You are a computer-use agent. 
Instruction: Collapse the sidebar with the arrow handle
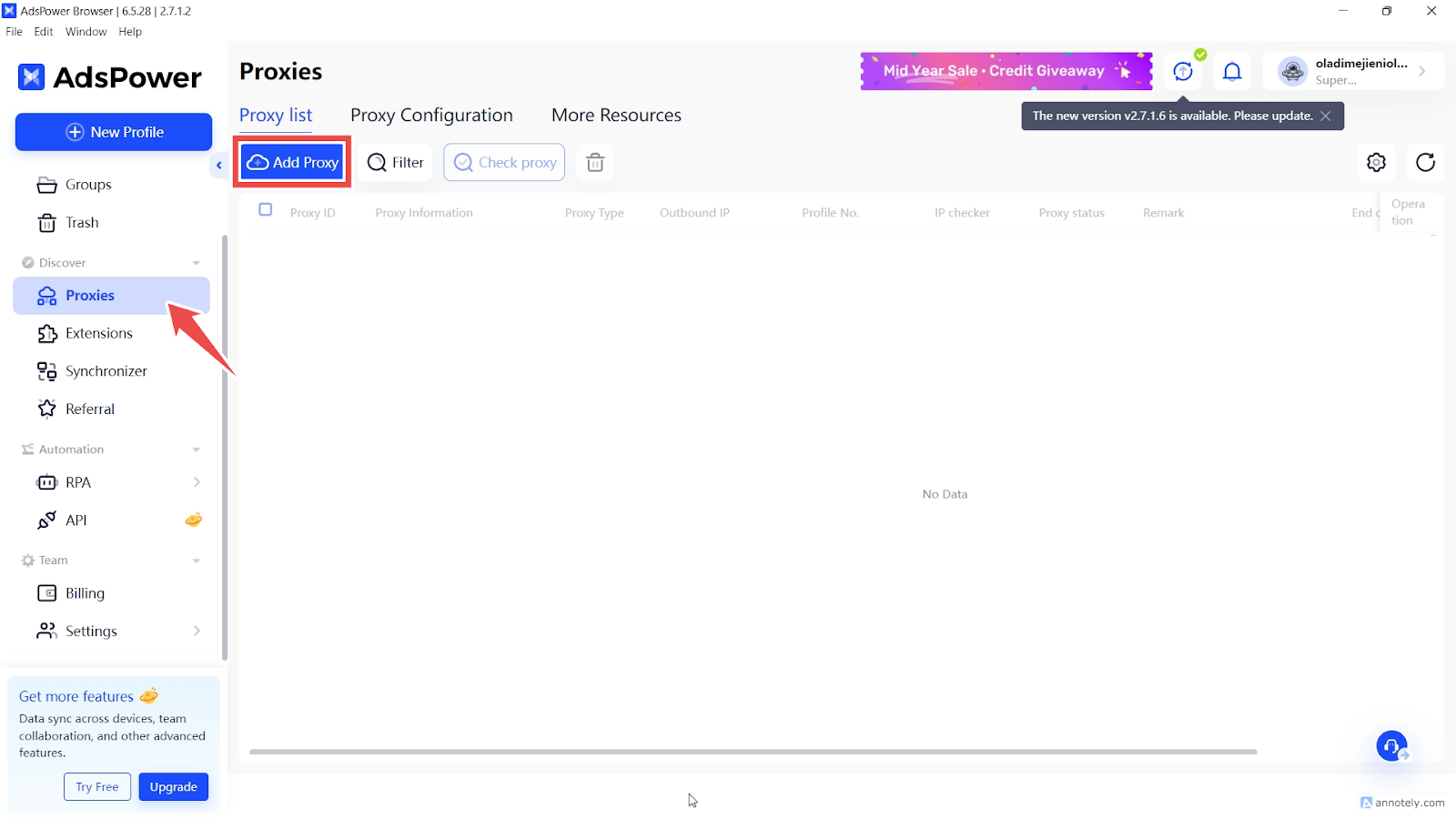coord(218,166)
